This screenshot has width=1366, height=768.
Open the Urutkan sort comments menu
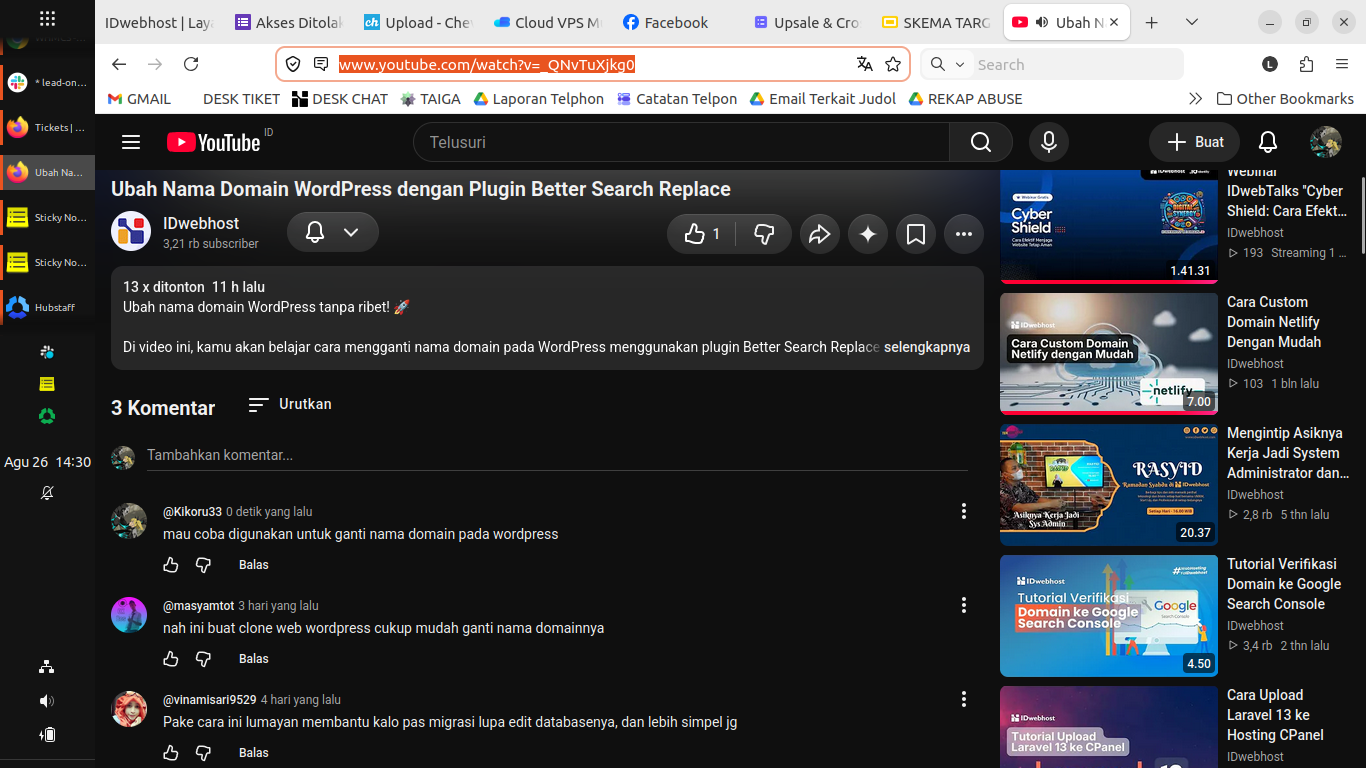[290, 404]
